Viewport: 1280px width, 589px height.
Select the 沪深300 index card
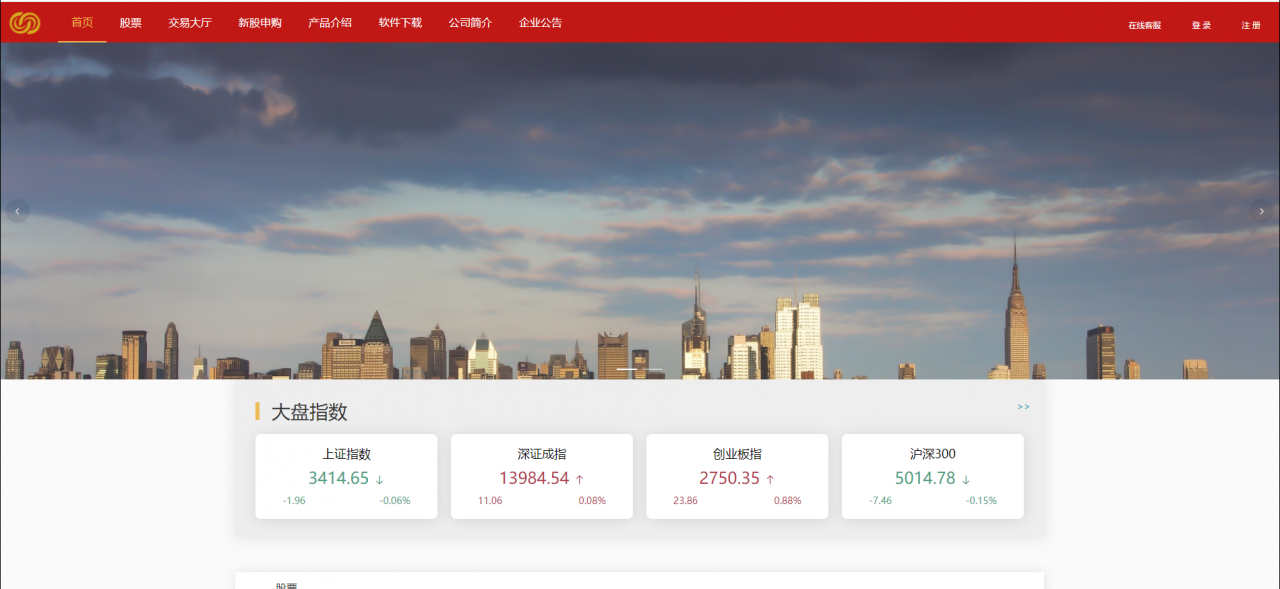pyautogui.click(x=932, y=476)
